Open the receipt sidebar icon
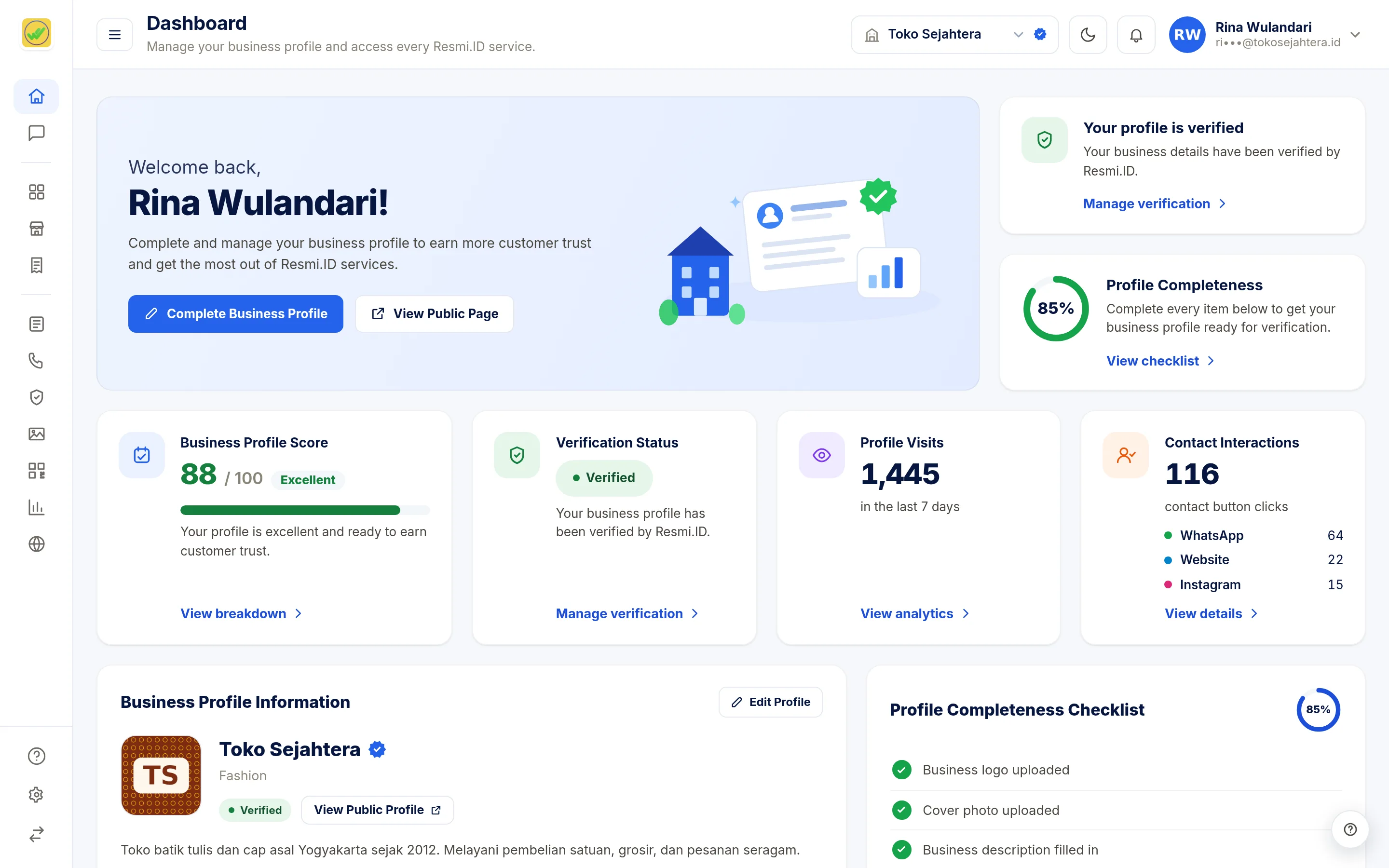The height and width of the screenshot is (868, 1389). click(x=36, y=265)
